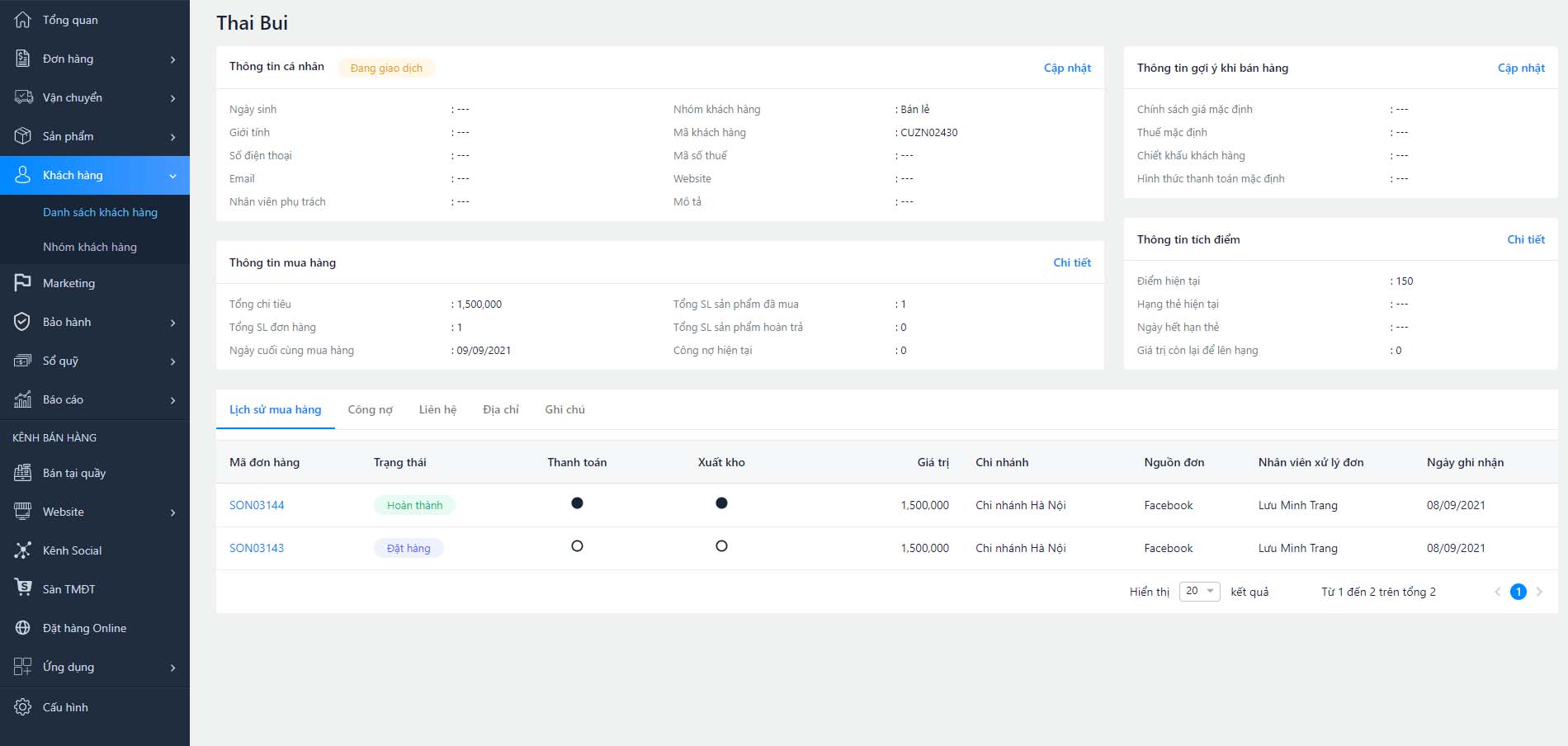This screenshot has height=746, width=1568.
Task: Click filled payment circle for SON03144
Action: [x=577, y=503]
